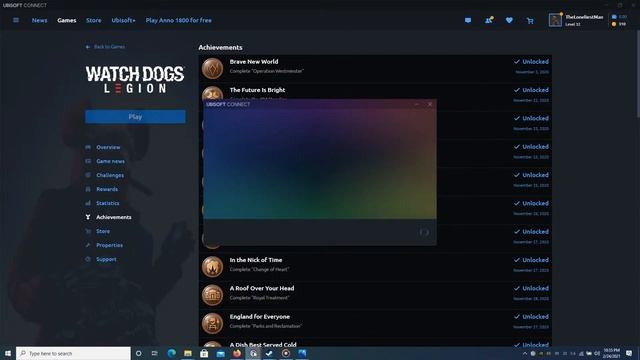This screenshot has width=640, height=360.
Task: Click A Roof Over Your Head title
Action: coord(262,288)
